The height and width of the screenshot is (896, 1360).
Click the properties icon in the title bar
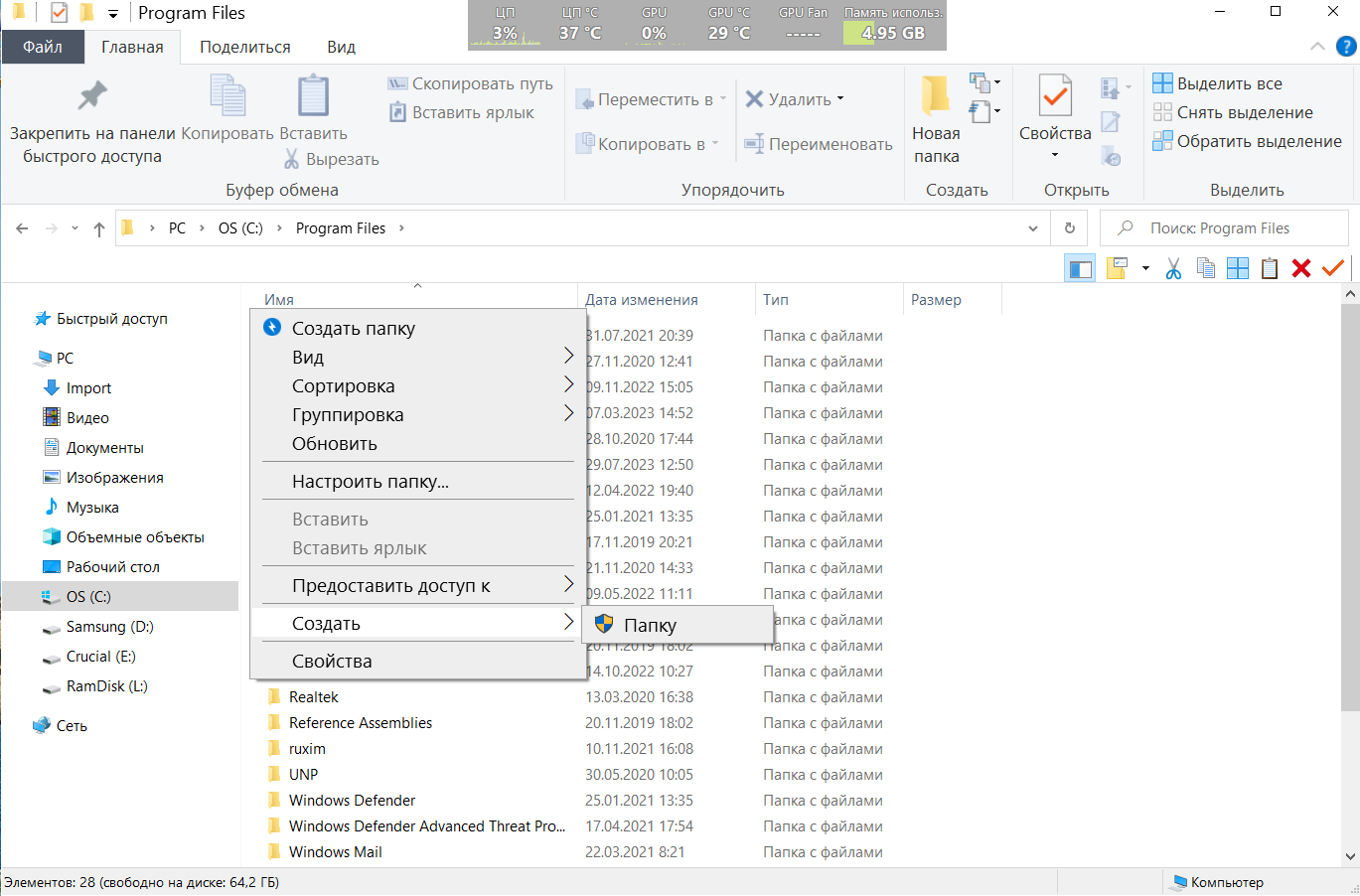59,13
